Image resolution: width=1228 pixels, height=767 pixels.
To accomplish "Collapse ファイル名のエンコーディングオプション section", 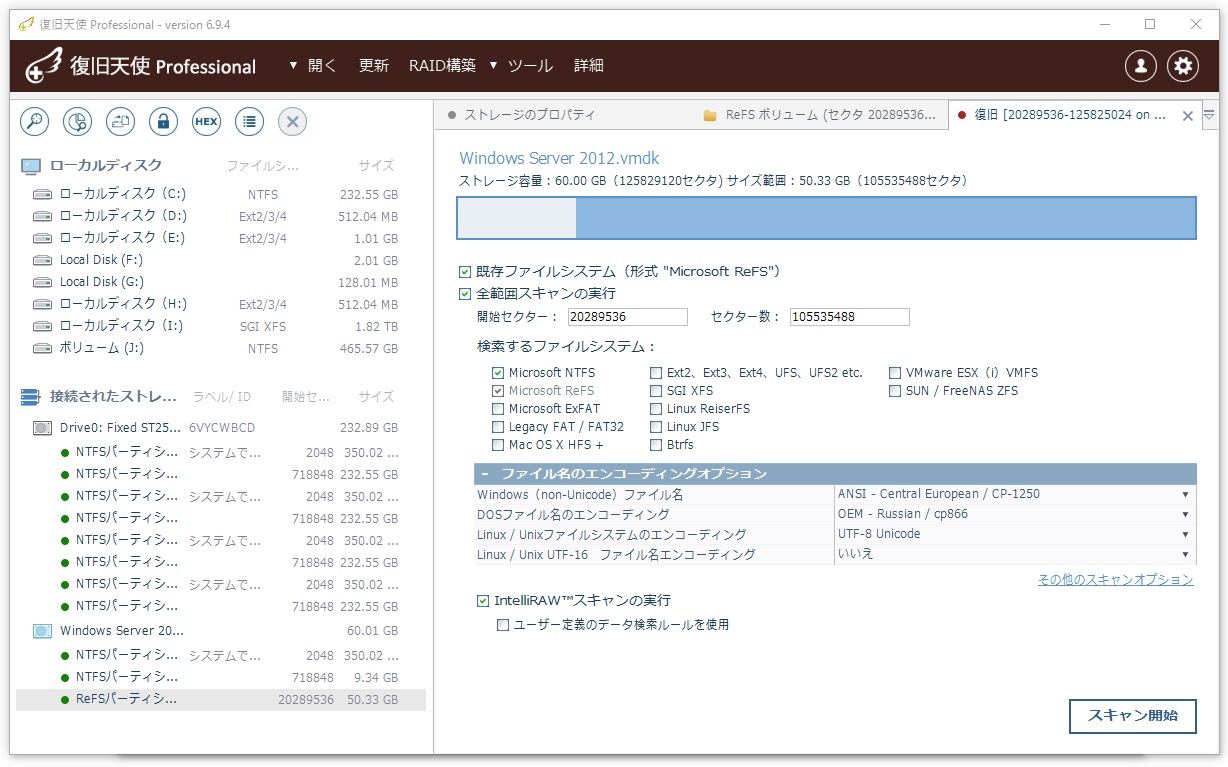I will (485, 474).
